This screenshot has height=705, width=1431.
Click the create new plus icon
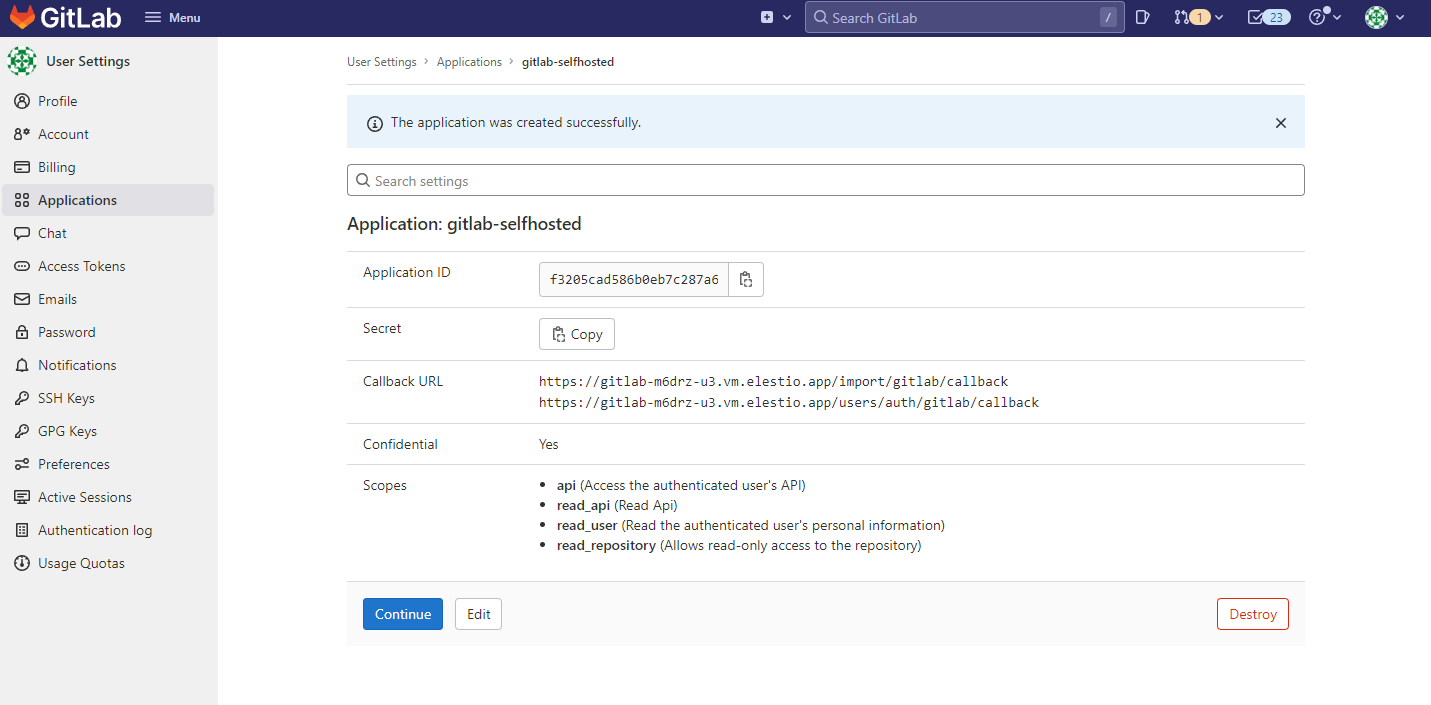[767, 17]
